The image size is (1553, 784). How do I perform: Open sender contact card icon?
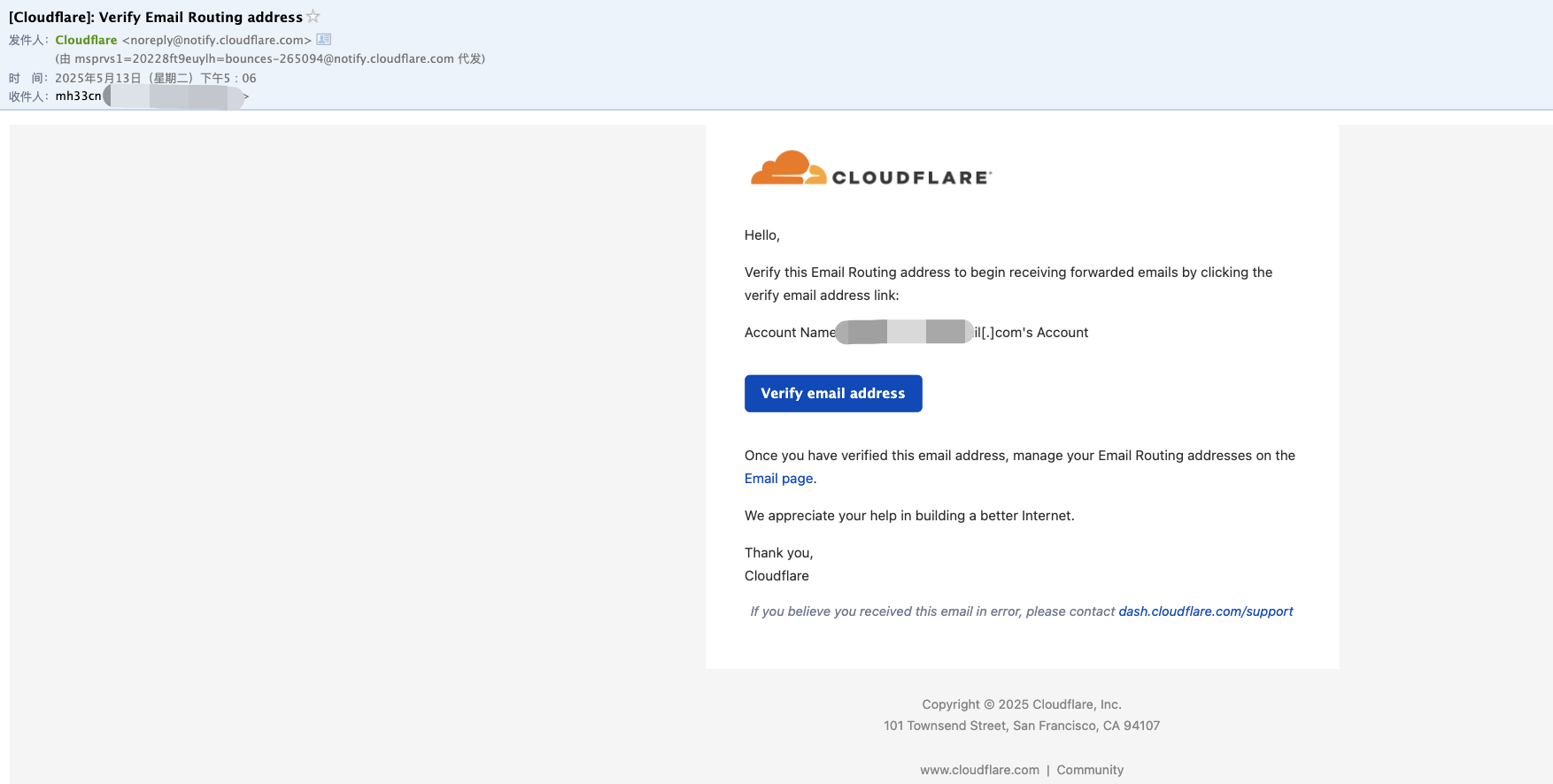point(324,39)
